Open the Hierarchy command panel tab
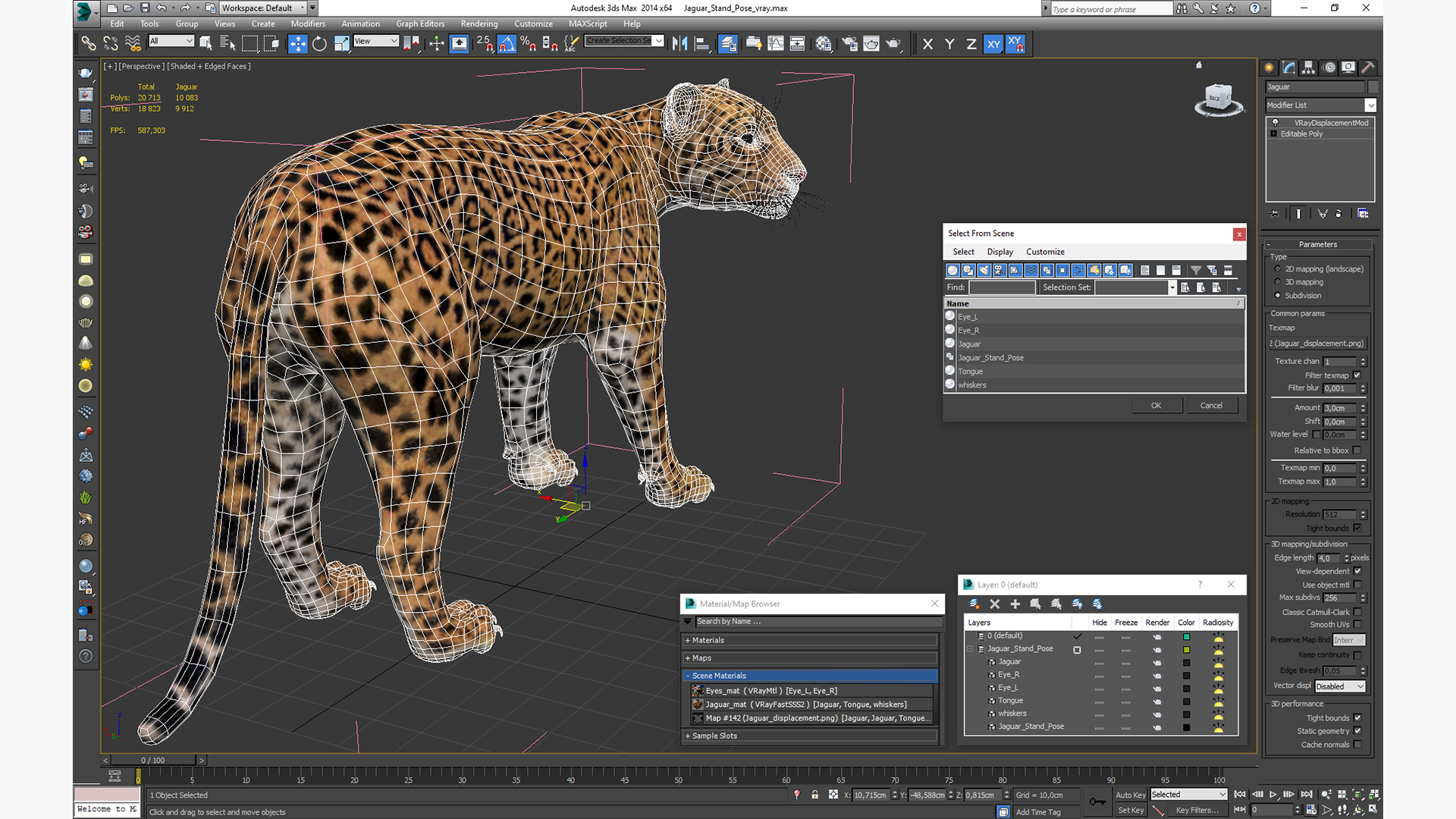This screenshot has width=1456, height=819. (1309, 67)
